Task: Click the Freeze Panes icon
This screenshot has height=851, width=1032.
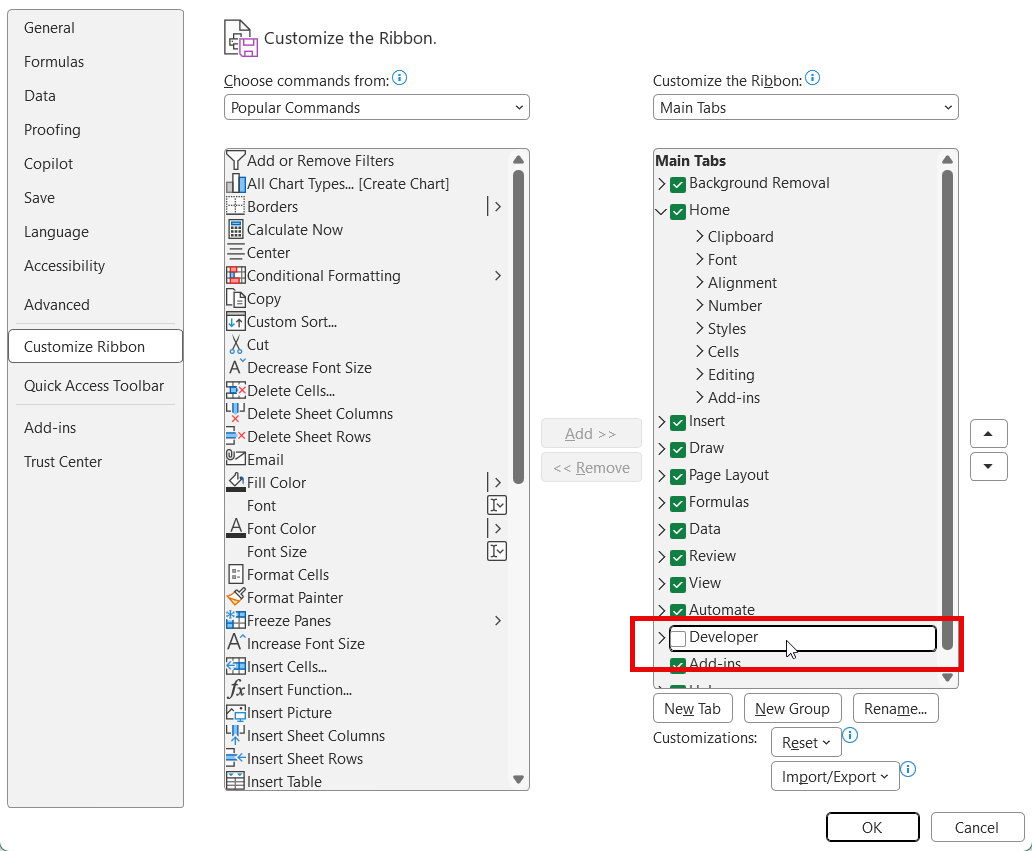Action: 236,620
